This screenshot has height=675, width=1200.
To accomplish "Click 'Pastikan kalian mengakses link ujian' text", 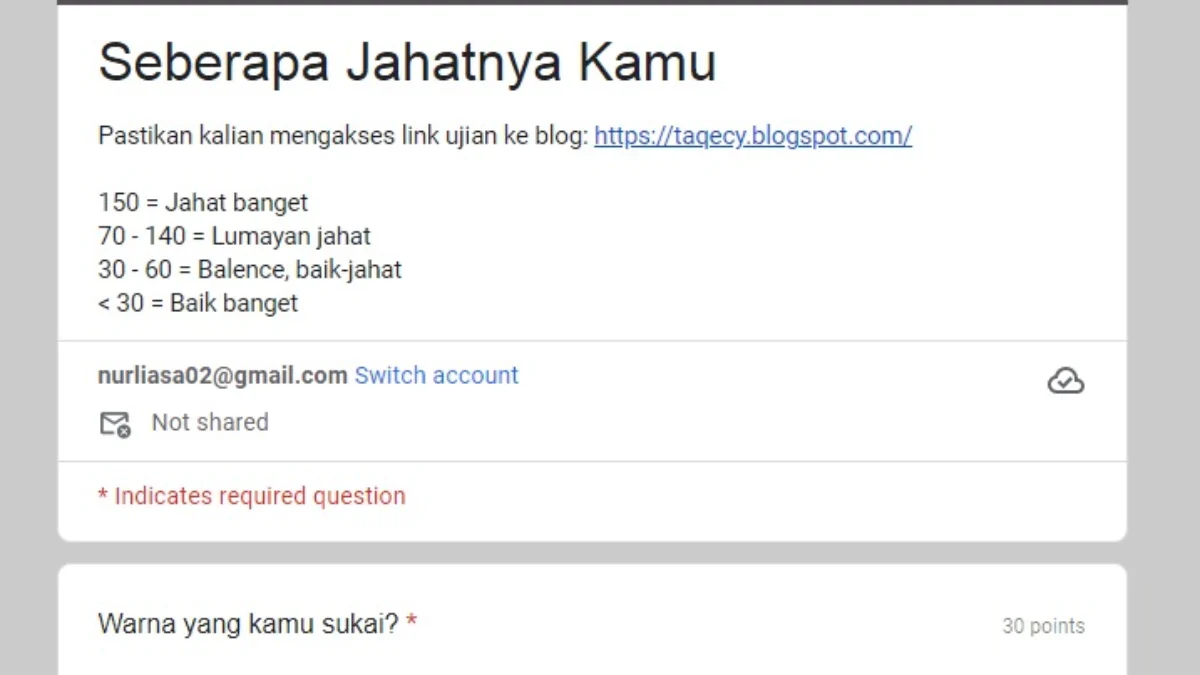I will [298, 136].
